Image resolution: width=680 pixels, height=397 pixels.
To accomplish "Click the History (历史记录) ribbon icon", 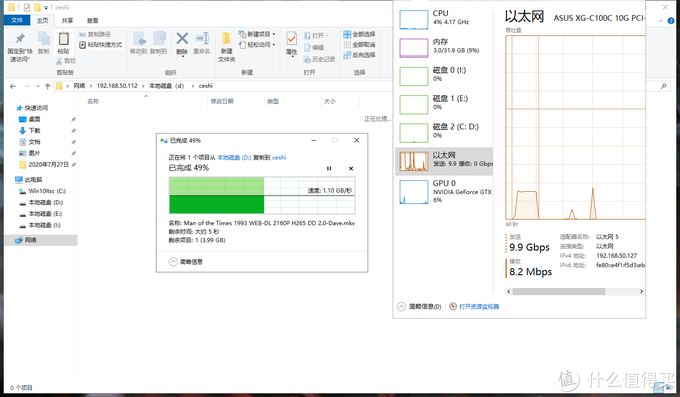I will point(319,59).
